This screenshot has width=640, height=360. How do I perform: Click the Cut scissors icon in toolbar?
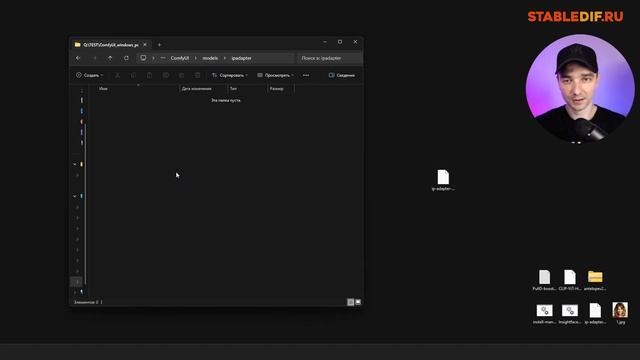(x=118, y=75)
